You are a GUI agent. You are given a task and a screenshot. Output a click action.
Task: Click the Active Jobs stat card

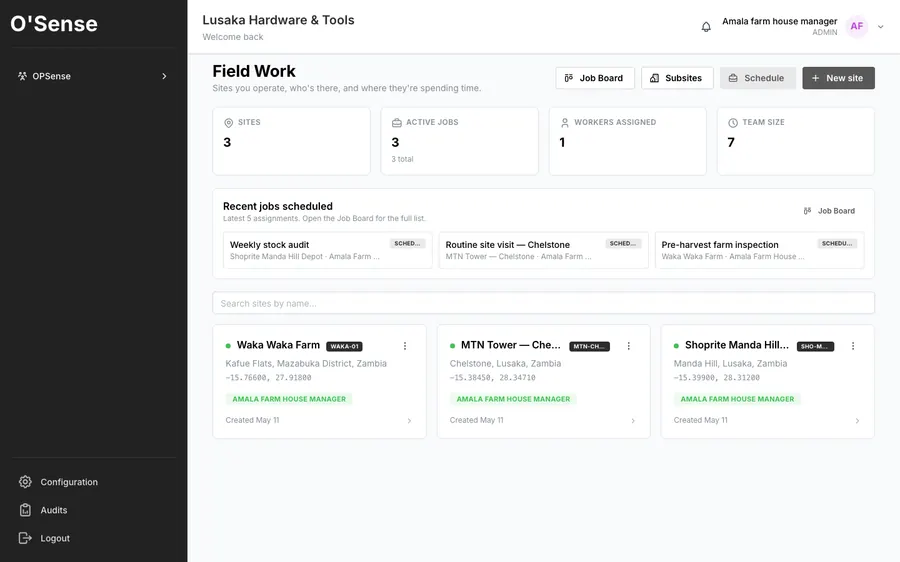460,141
